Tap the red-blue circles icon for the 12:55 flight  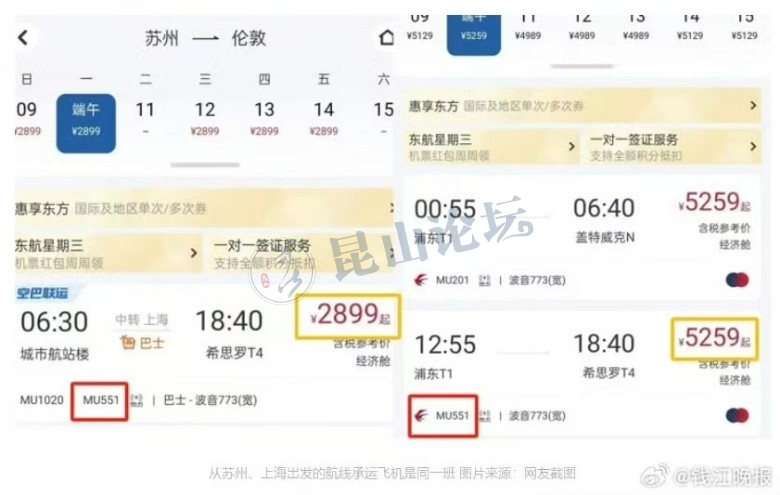[x=737, y=415]
